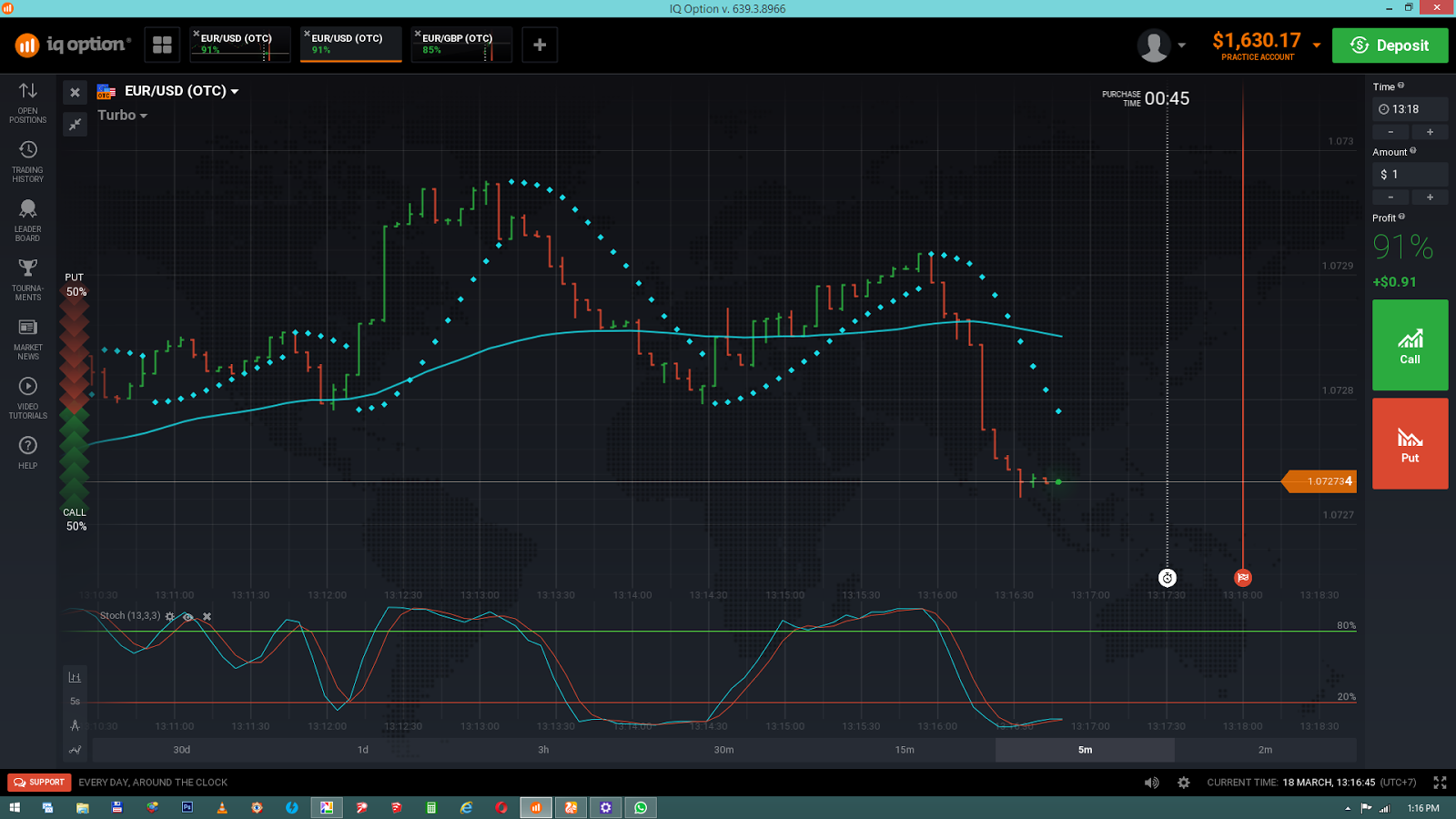Open the expiration time field 13:18
Screen dimensions: 1456x819
coord(1410,109)
